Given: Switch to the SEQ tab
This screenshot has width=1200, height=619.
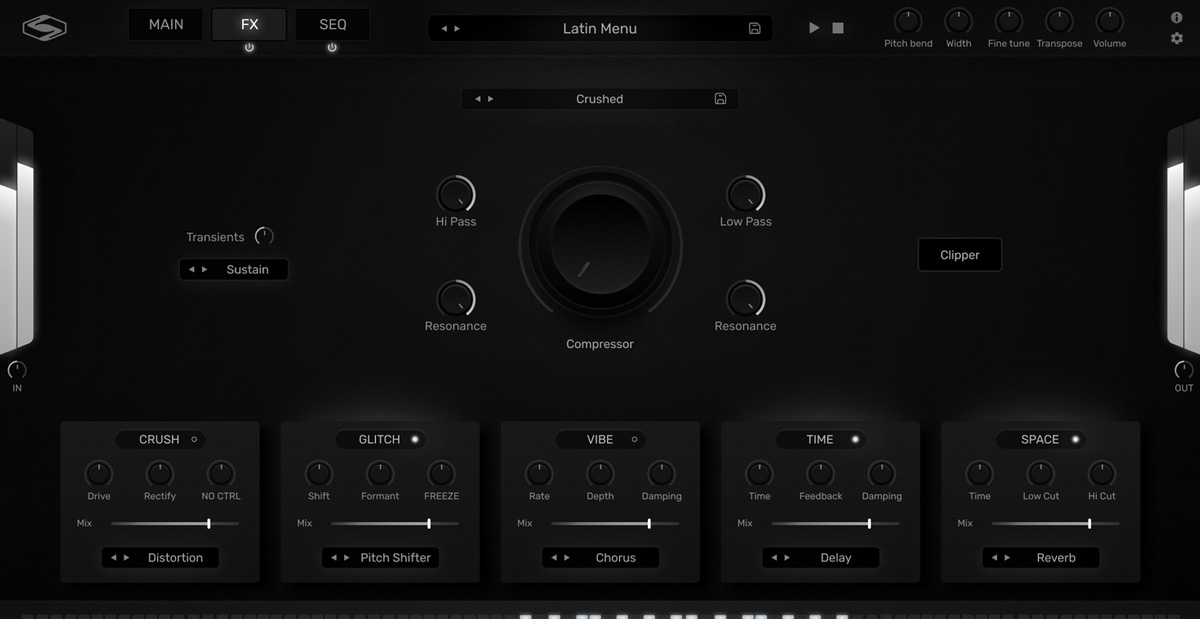Looking at the screenshot, I should (x=332, y=24).
